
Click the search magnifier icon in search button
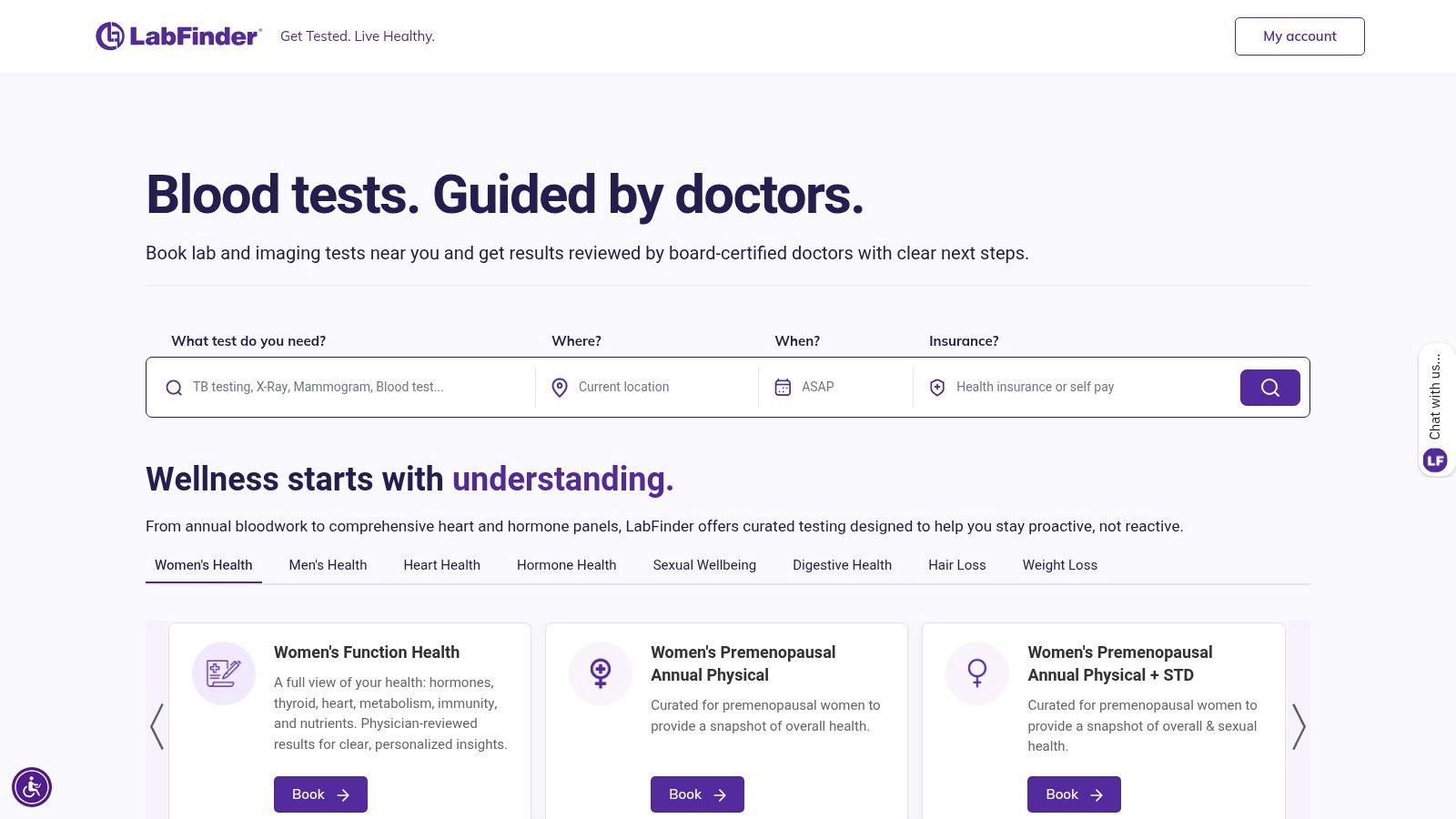(x=1269, y=387)
